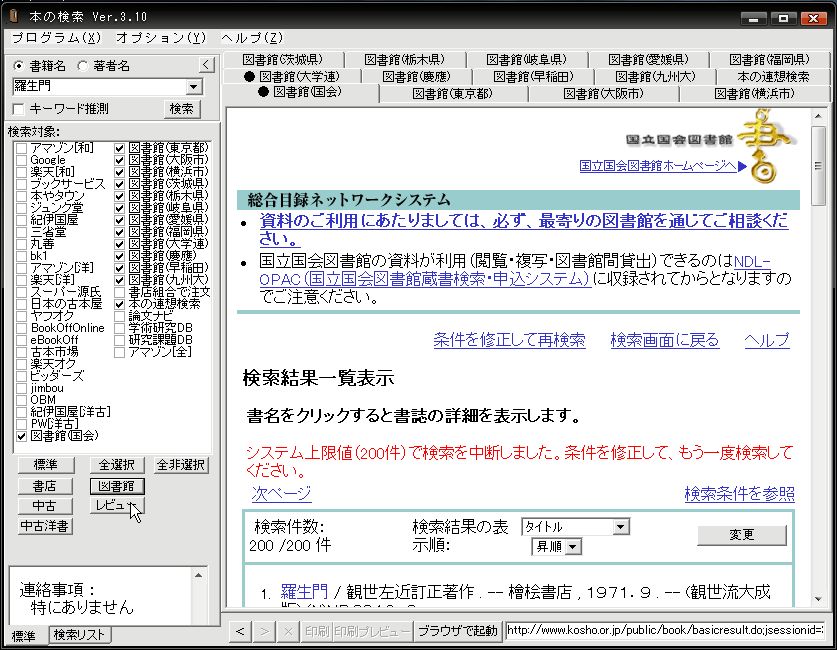This screenshot has width=837, height=650.
Task: Switch to 図書館(大阪市) tab
Action: click(603, 93)
